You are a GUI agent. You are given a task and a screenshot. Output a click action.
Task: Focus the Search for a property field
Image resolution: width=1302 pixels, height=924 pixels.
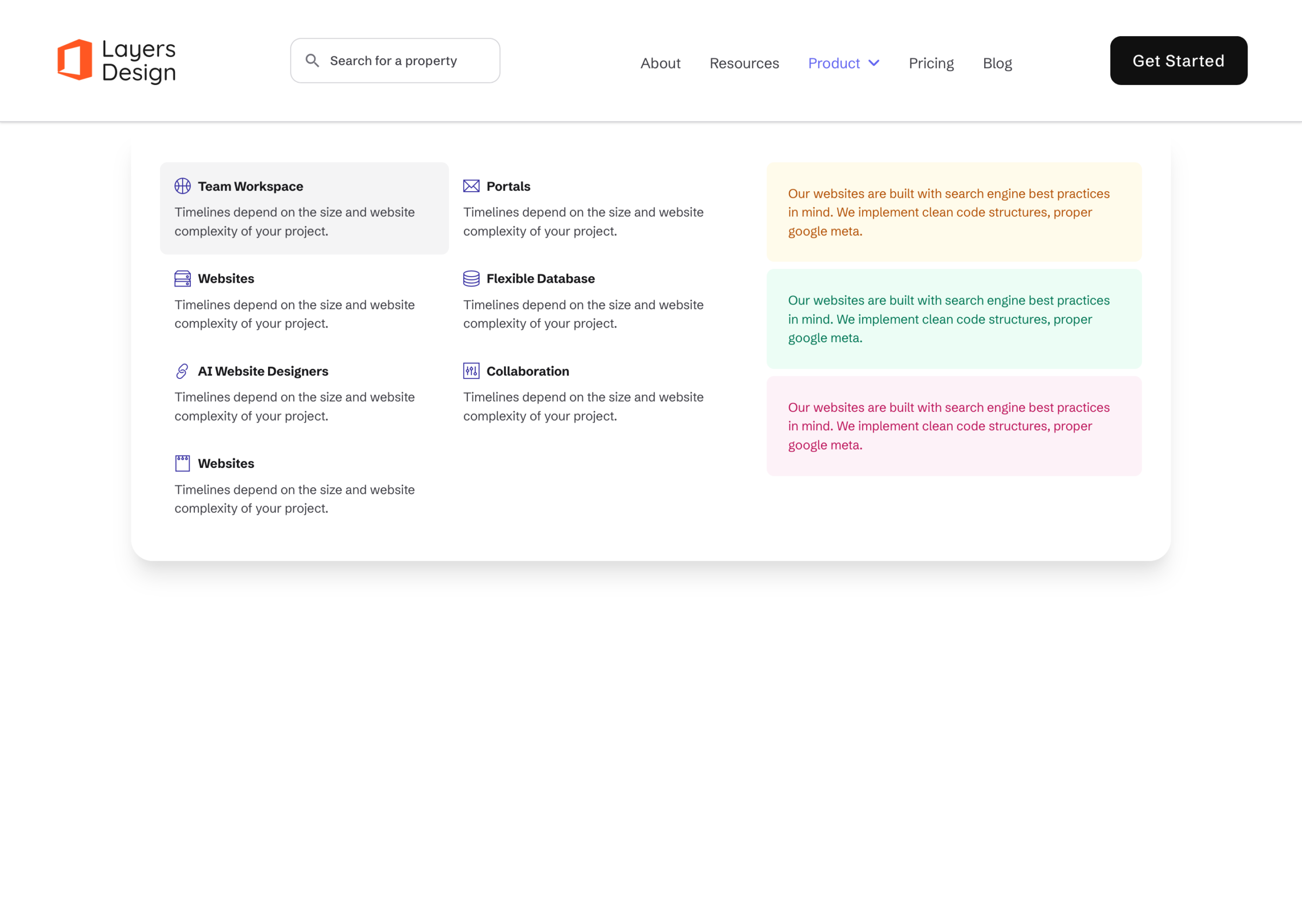click(x=395, y=61)
